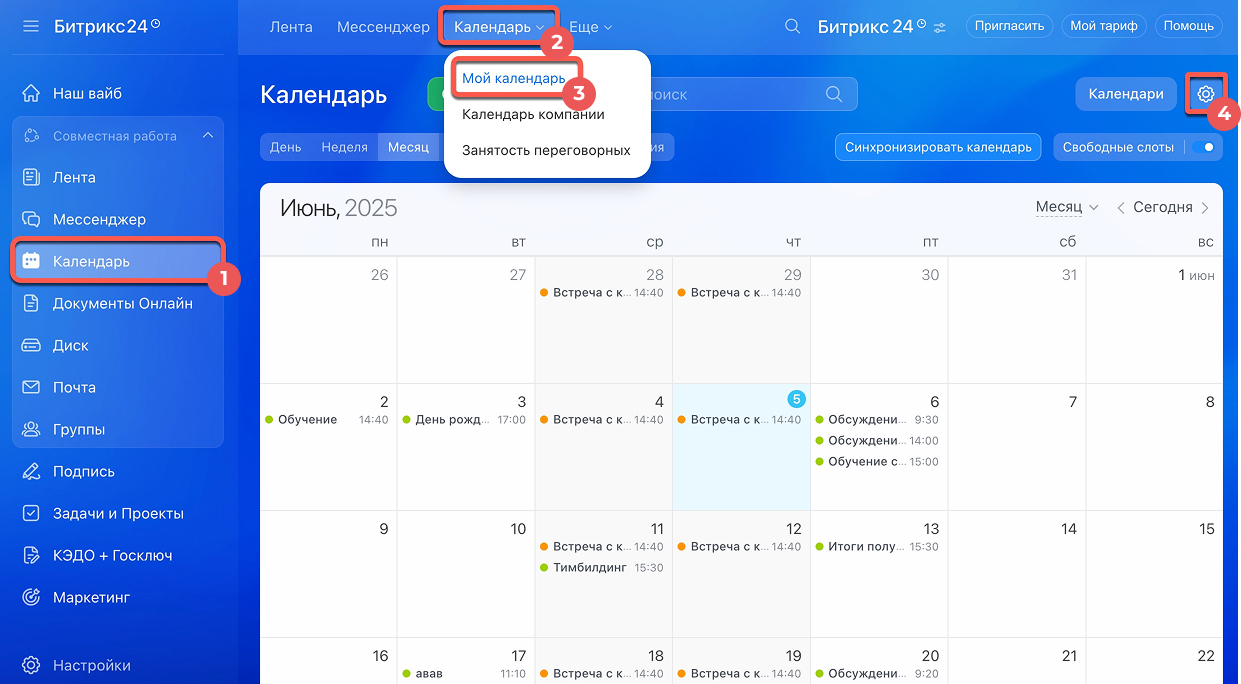
Task: Open Встреча с к... event on May 28
Action: (602, 293)
